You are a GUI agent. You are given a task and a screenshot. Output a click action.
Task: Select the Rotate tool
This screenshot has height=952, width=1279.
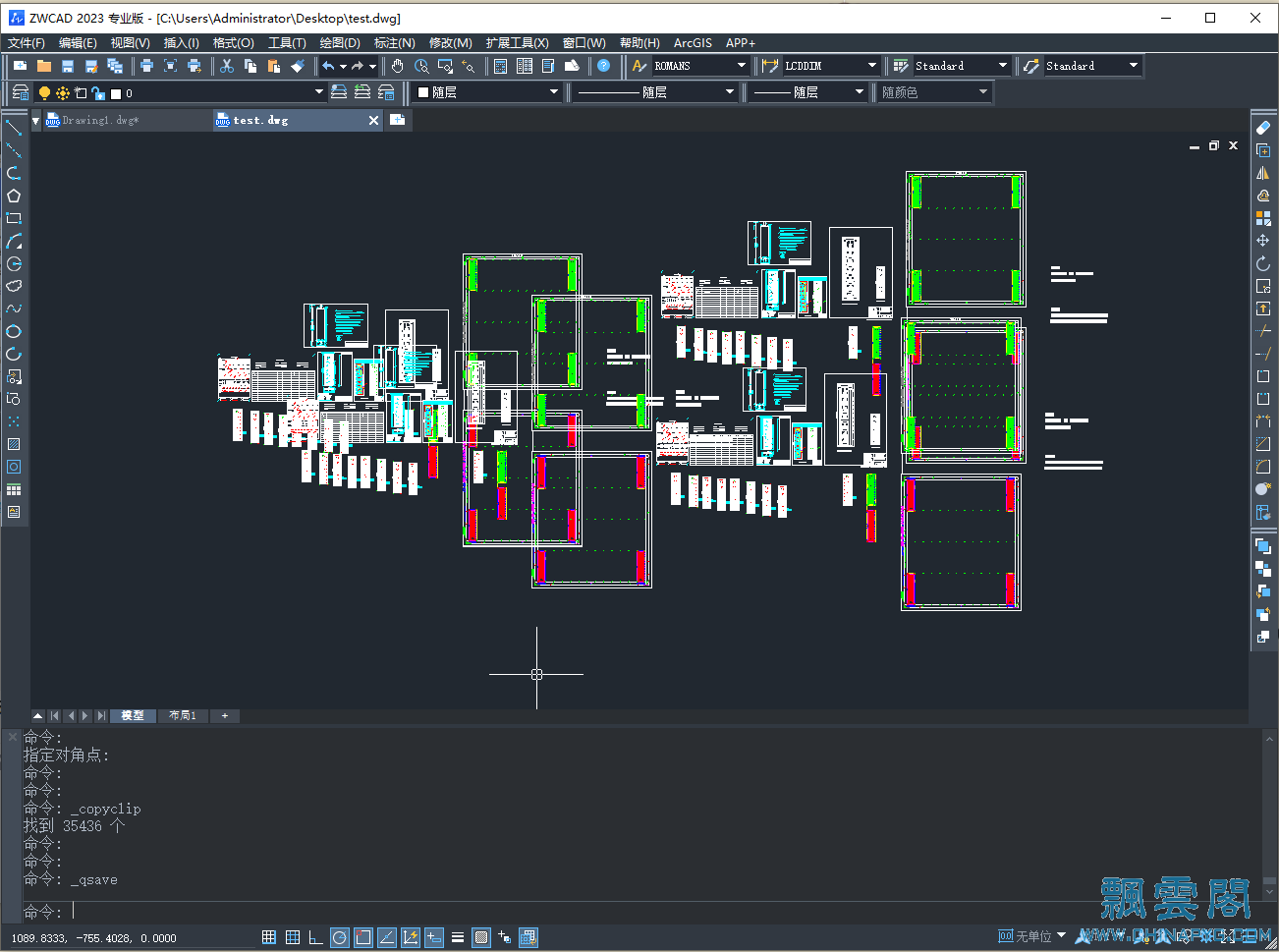tap(1263, 263)
